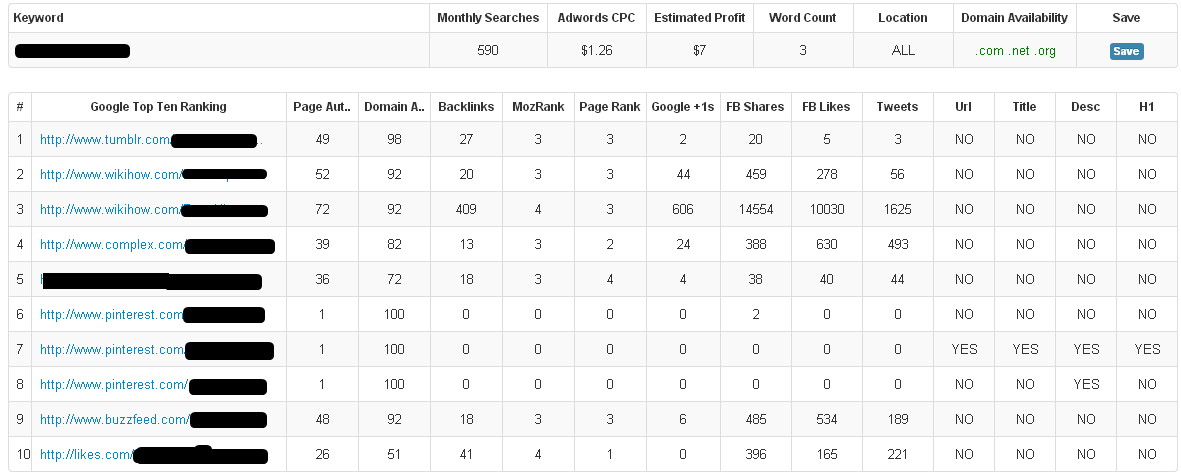Image resolution: width=1181 pixels, height=475 pixels.
Task: Open the pinterest.com link in row 8
Action: (153, 385)
